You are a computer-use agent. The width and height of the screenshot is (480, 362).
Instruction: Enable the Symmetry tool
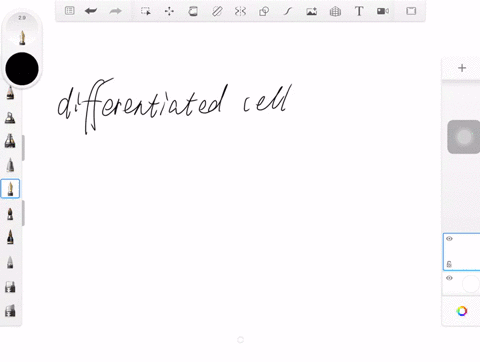pyautogui.click(x=240, y=11)
